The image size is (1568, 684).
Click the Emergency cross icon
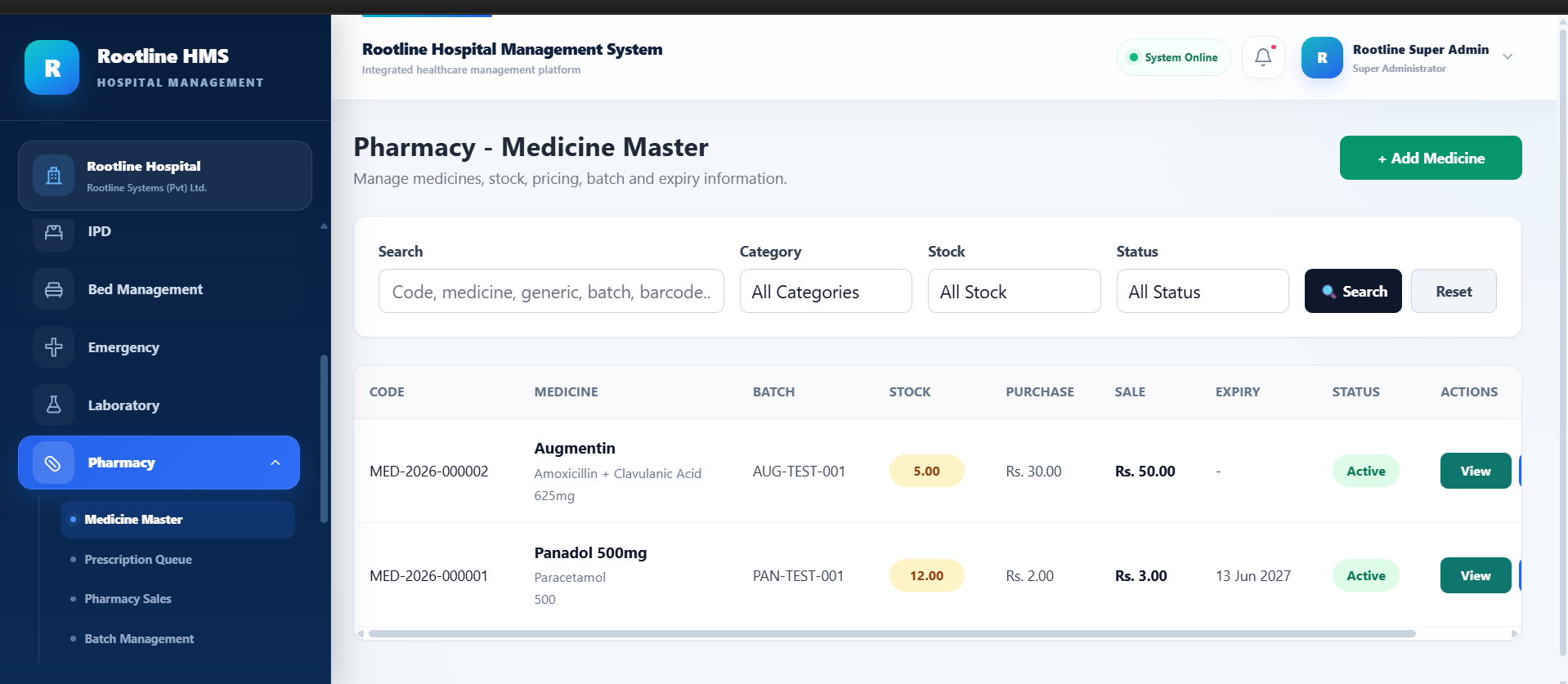[54, 347]
